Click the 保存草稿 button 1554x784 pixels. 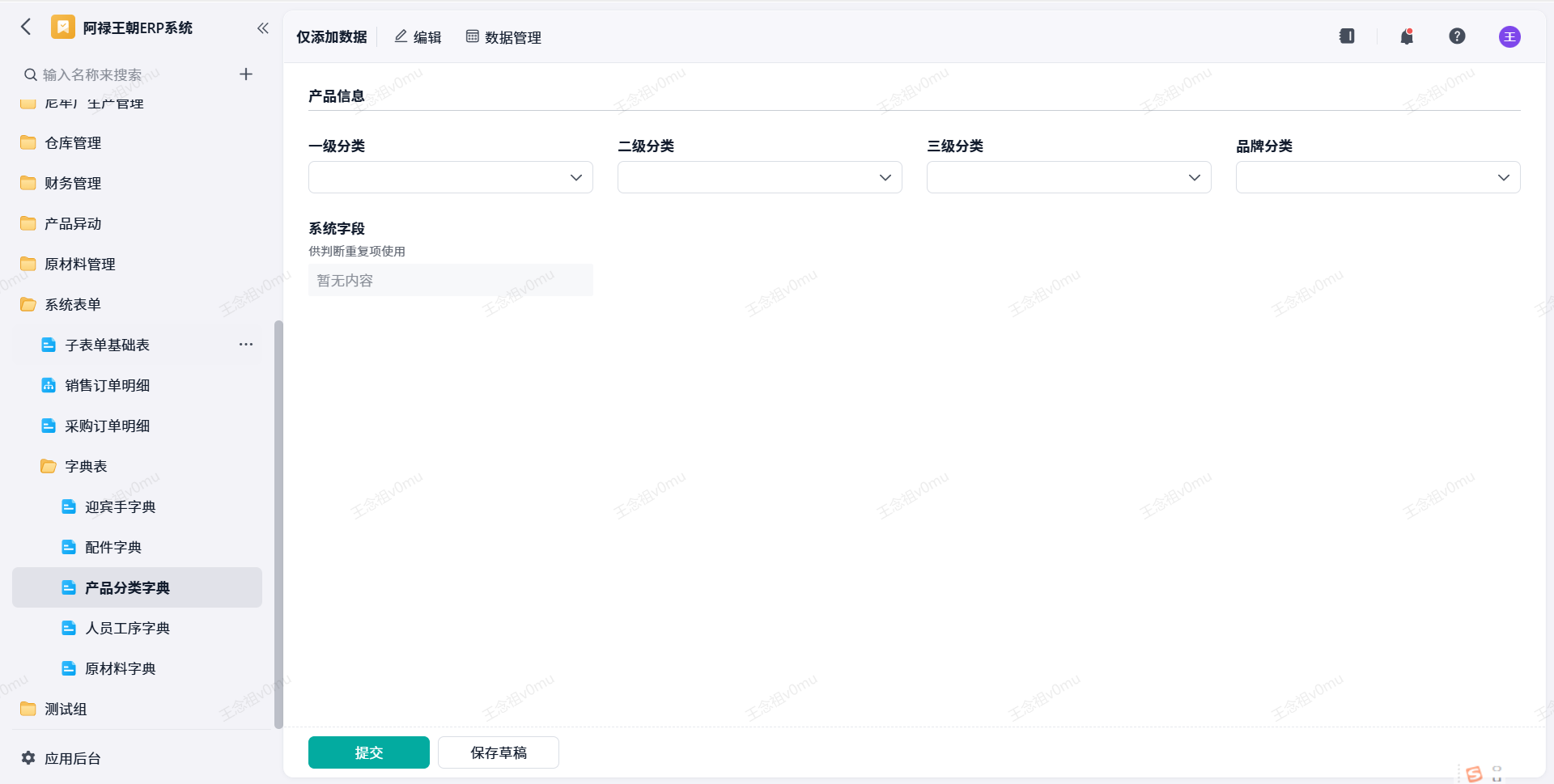pos(499,752)
